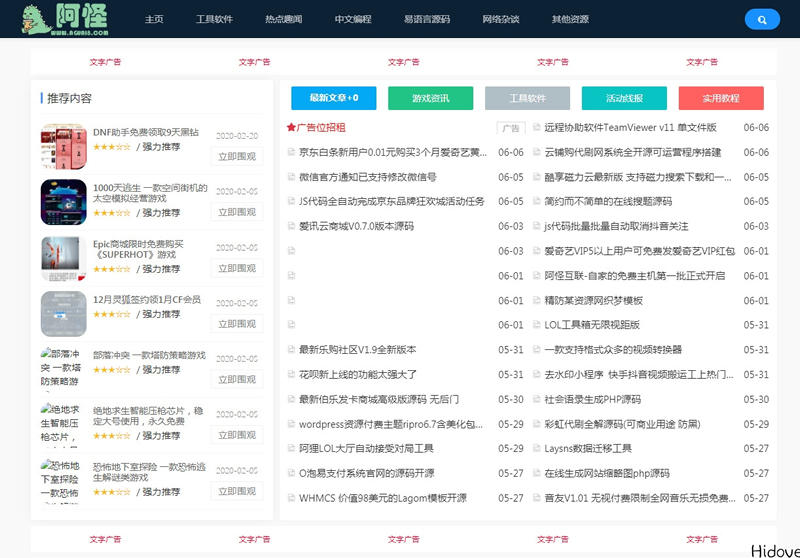The width and height of the screenshot is (800, 558).
Task: Click the 1000天逃生 game thumbnail image
Action: 63,202
